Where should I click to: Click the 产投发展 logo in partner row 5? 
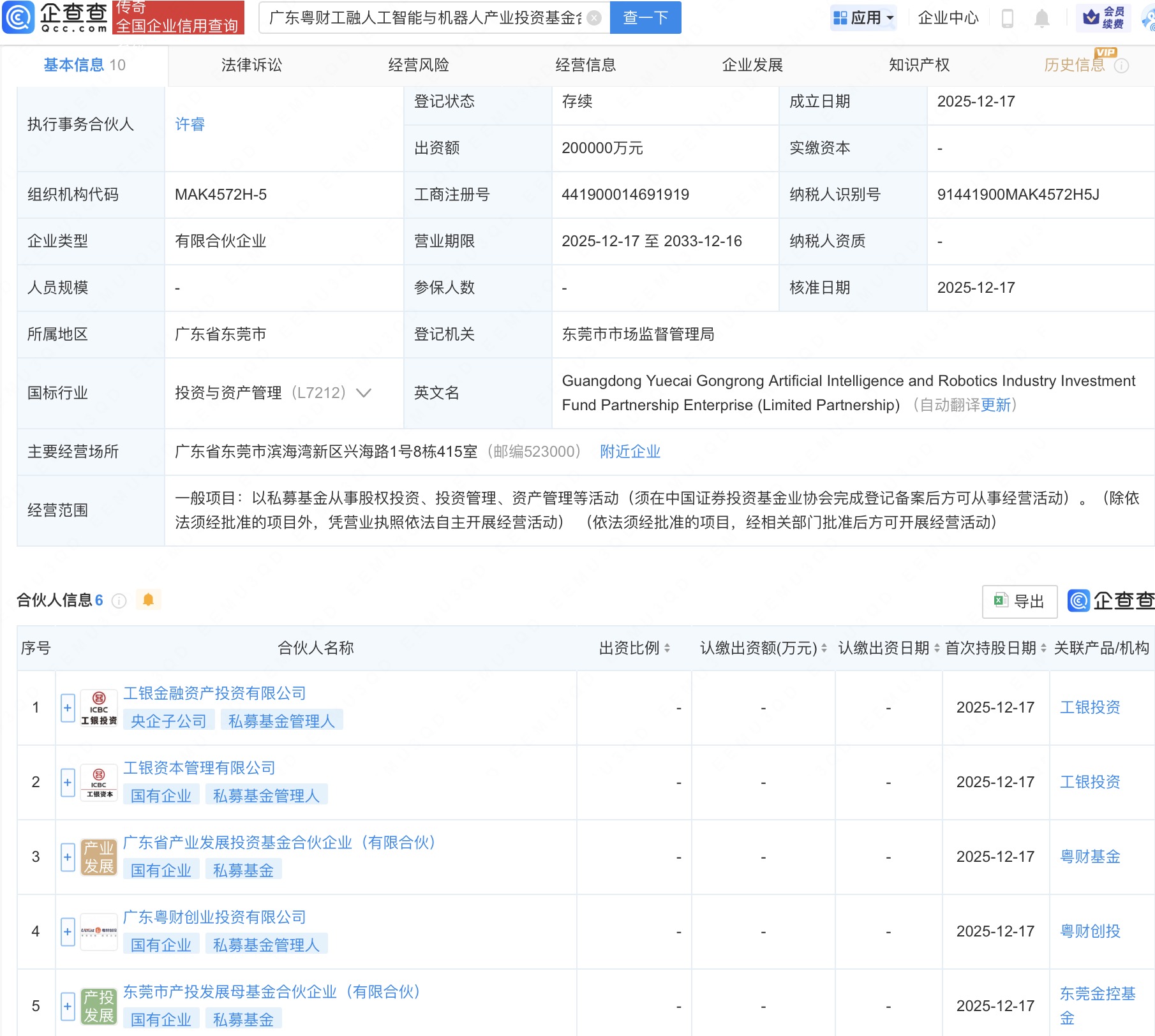point(99,1006)
